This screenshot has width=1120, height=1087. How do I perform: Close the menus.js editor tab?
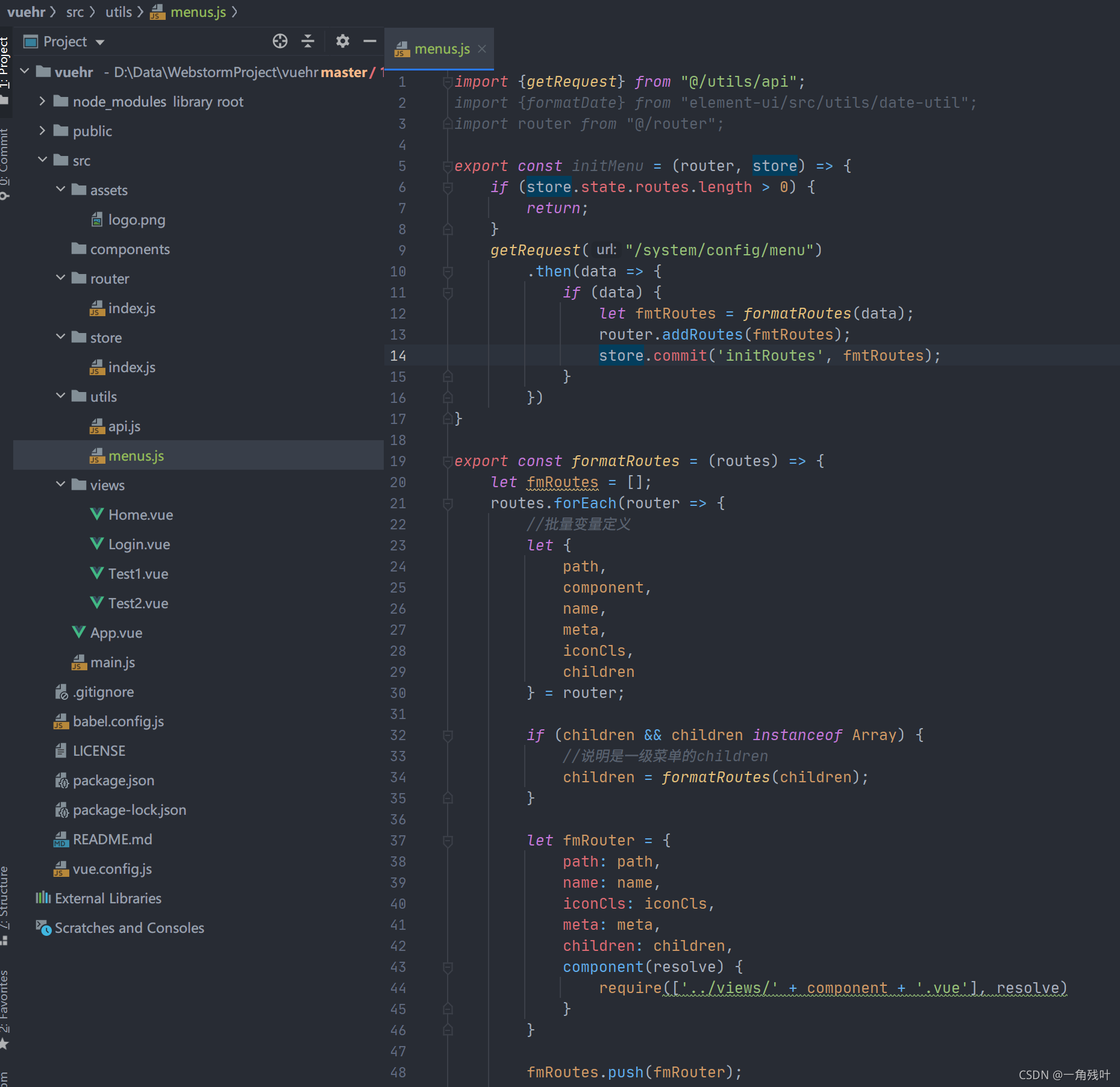pyautogui.click(x=482, y=49)
